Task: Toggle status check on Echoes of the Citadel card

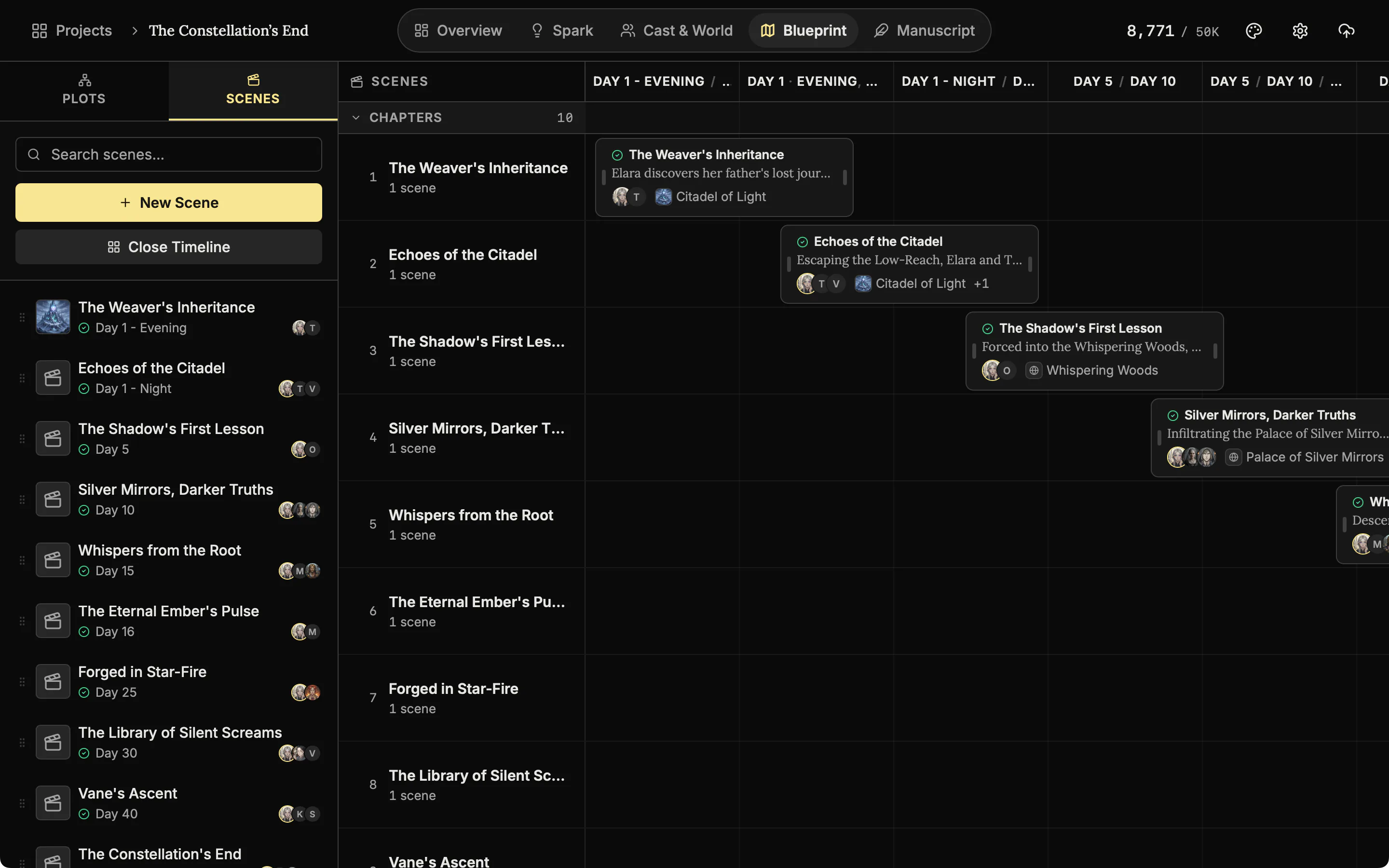Action: [803, 242]
